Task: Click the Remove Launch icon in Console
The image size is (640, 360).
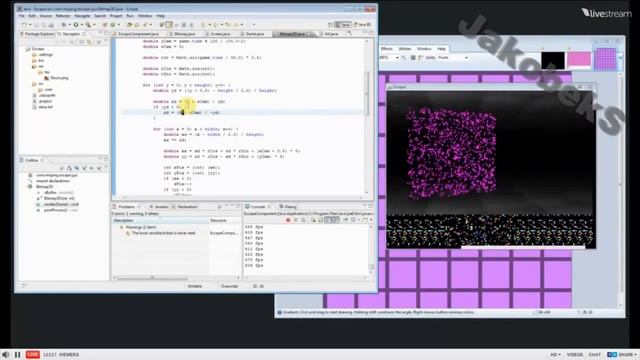Action: point(296,220)
